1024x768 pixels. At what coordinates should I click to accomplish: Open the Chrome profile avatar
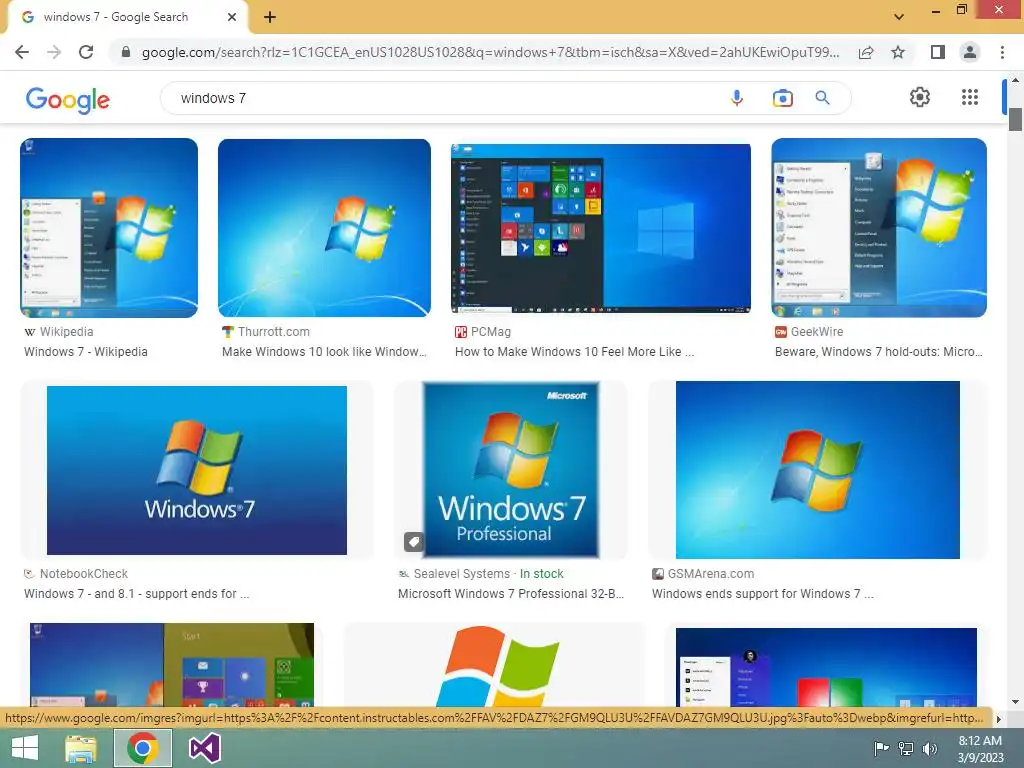(x=970, y=52)
